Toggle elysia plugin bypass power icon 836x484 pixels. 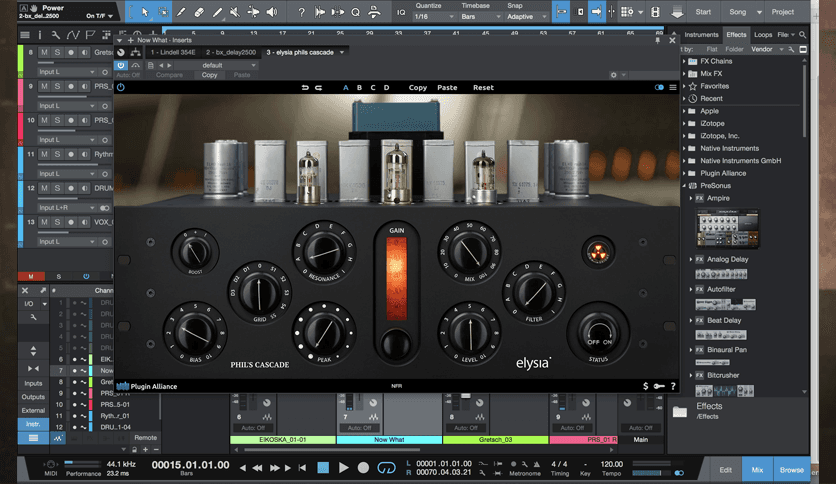(121, 87)
